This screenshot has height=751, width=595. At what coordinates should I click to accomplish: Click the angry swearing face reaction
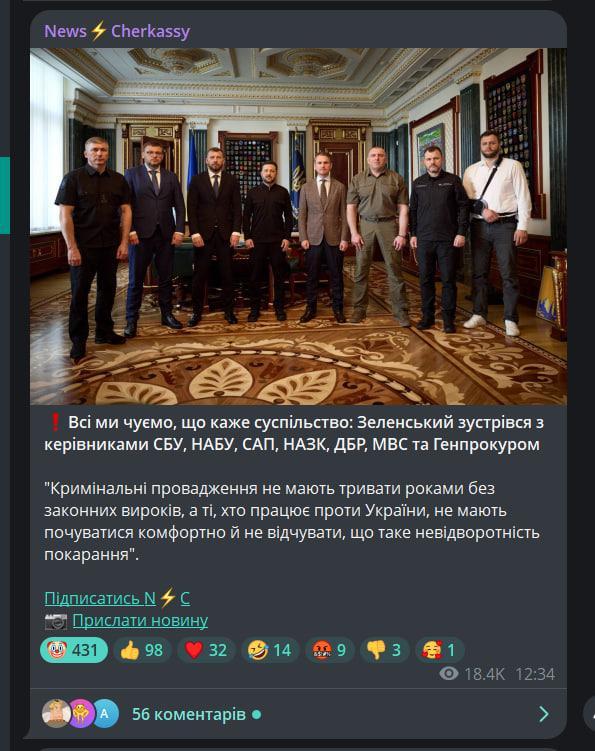tap(330, 650)
